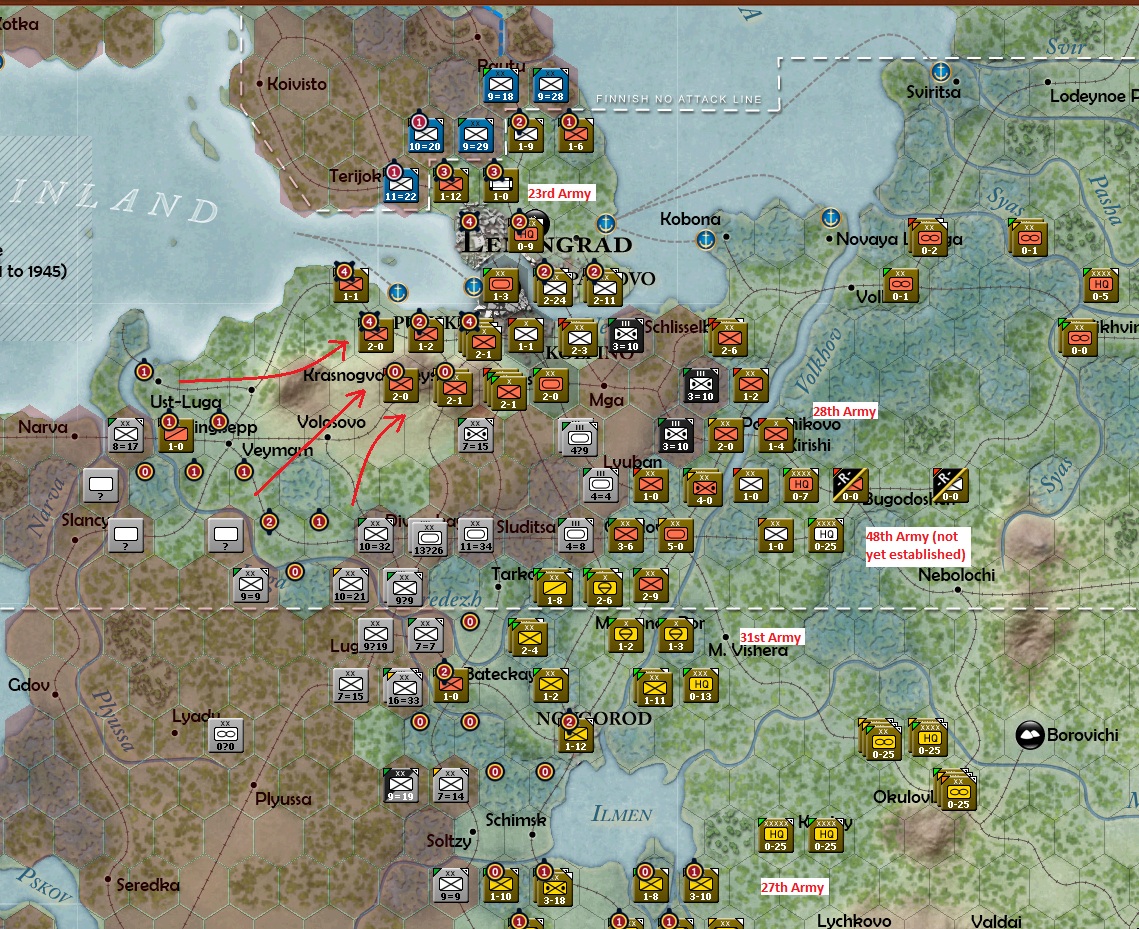Select the Soviet HQ 0-5 counter
Image resolution: width=1139 pixels, height=929 pixels.
click(x=1101, y=285)
